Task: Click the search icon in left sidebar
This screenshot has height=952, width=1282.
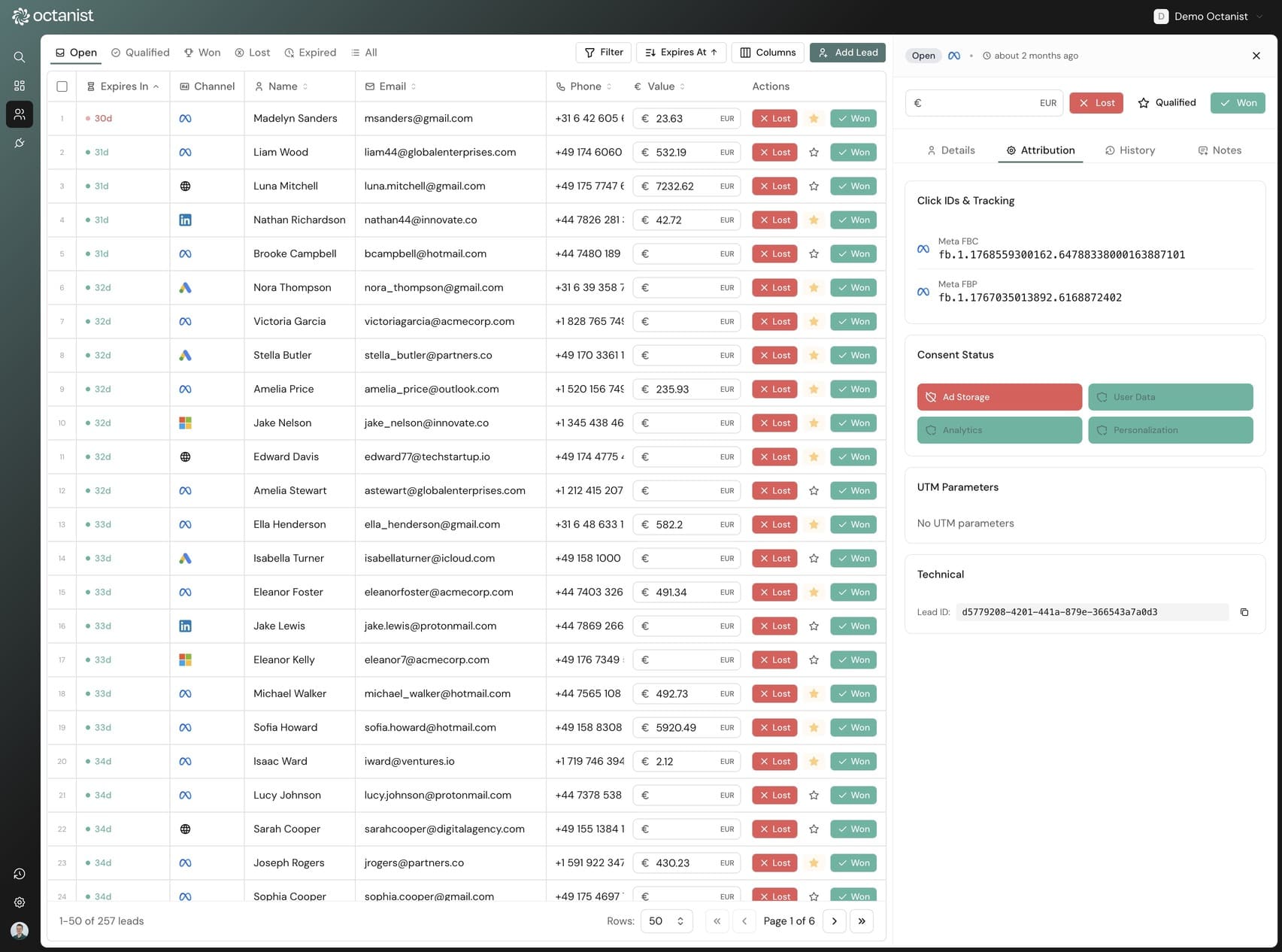Action: (20, 57)
